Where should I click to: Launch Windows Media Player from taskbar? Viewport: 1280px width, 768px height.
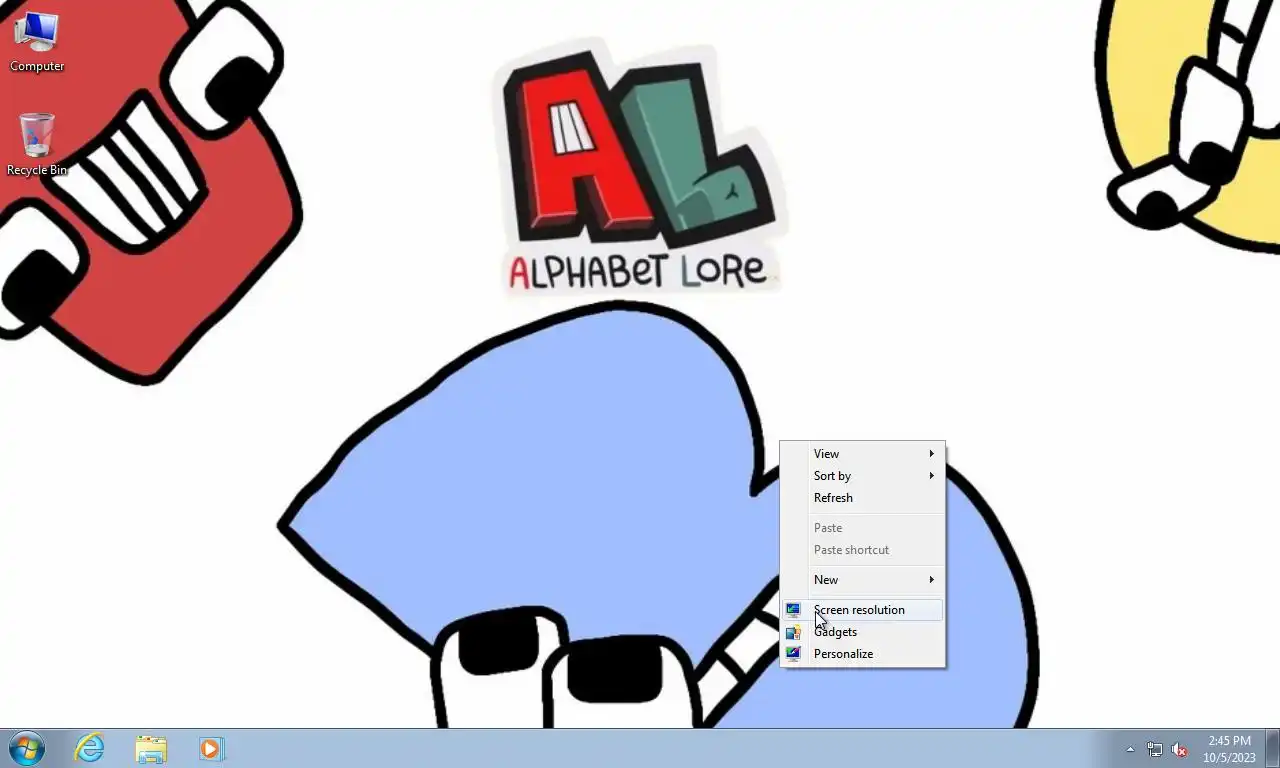pyautogui.click(x=211, y=748)
